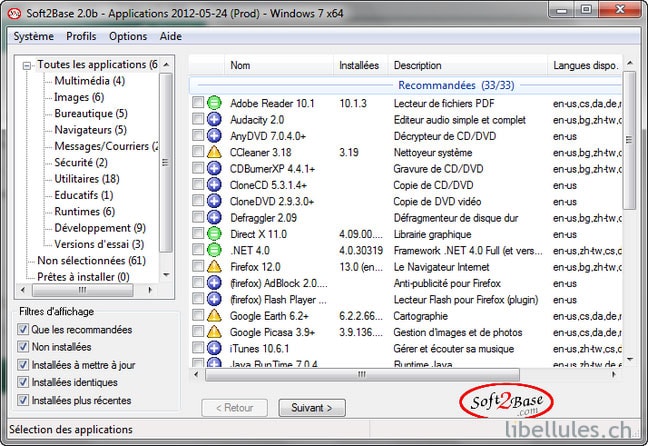Screen dimensions: 648x446
Task: Collapse the 'Toutes les applications' tree node
Action: [x=27, y=66]
